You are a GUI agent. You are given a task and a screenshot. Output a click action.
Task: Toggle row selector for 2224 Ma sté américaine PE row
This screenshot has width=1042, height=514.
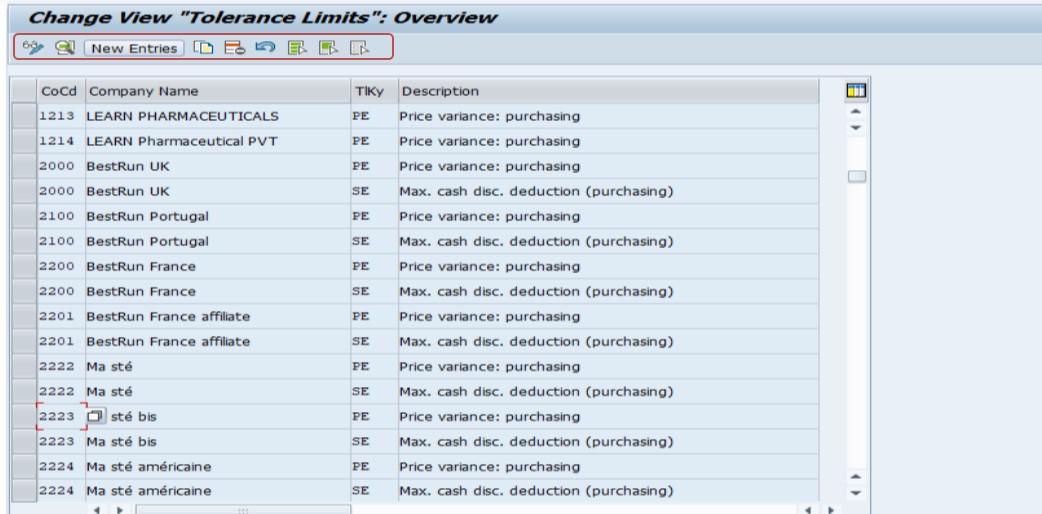(x=25, y=467)
